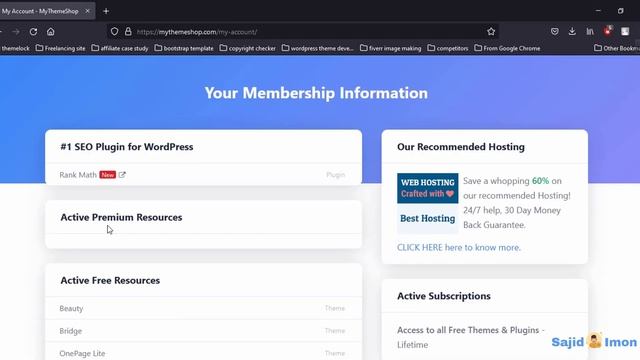Click the Plugin label in the Rank Math row
The width and height of the screenshot is (640, 360).
coord(336,175)
